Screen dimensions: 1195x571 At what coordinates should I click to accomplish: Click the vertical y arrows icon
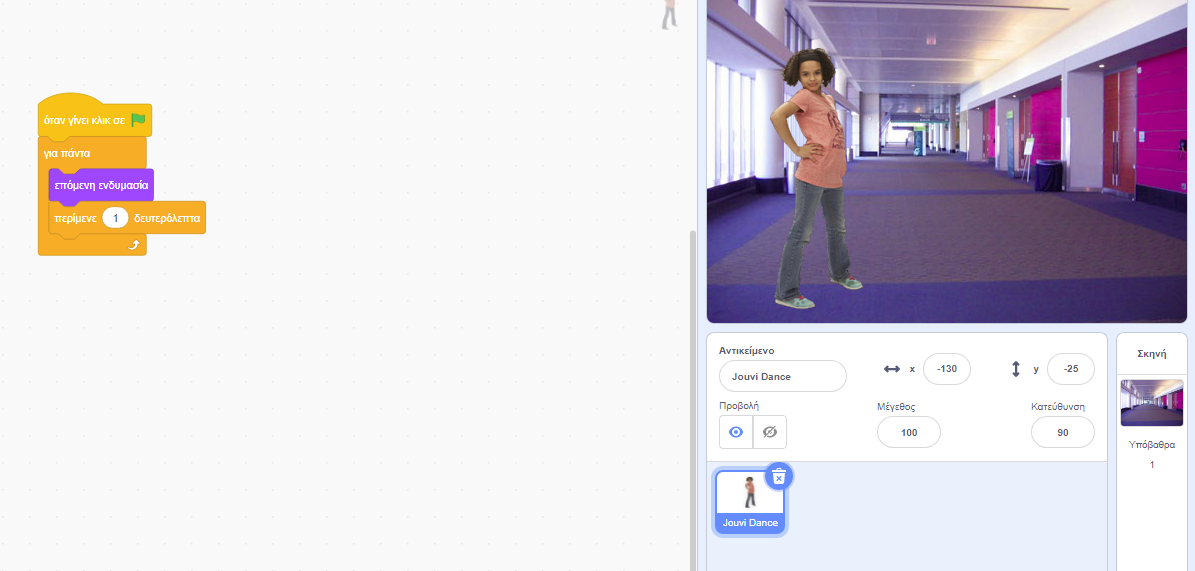click(1016, 369)
